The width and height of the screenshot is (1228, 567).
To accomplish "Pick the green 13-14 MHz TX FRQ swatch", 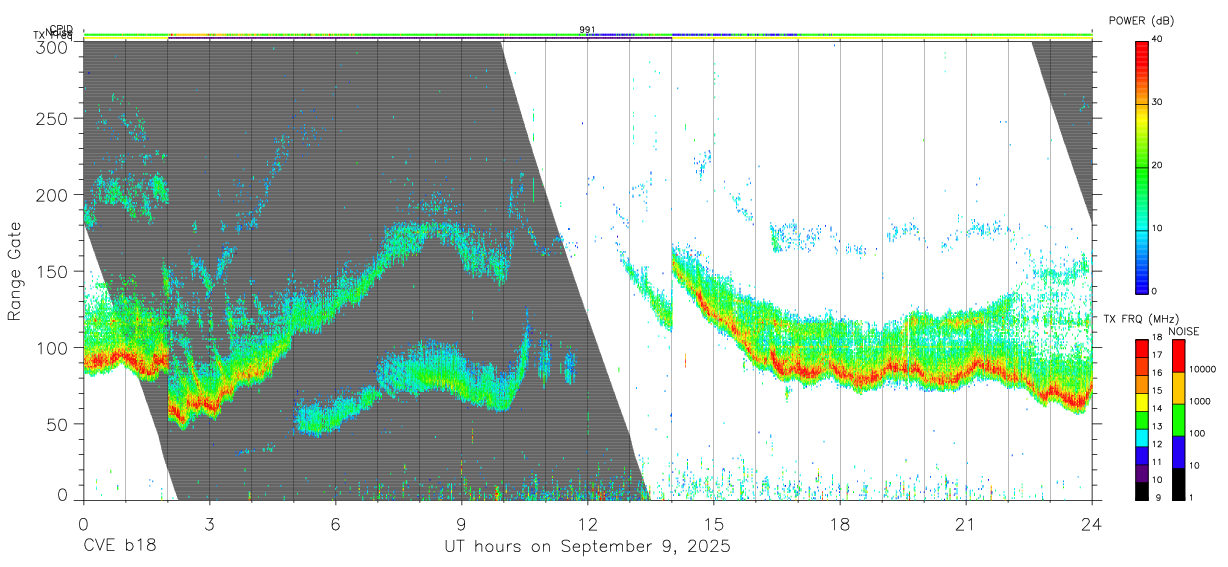I will pyautogui.click(x=1142, y=420).
